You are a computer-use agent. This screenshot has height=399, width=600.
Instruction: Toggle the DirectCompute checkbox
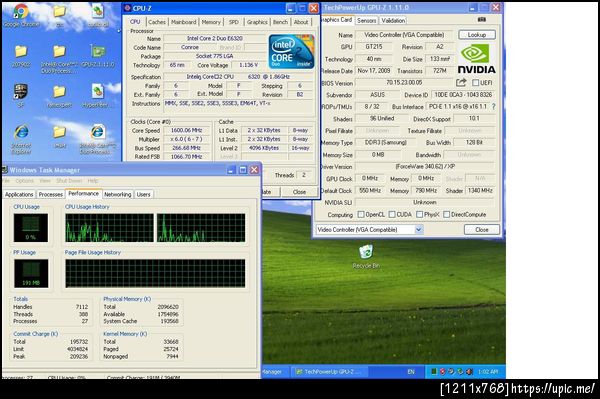tap(446, 214)
